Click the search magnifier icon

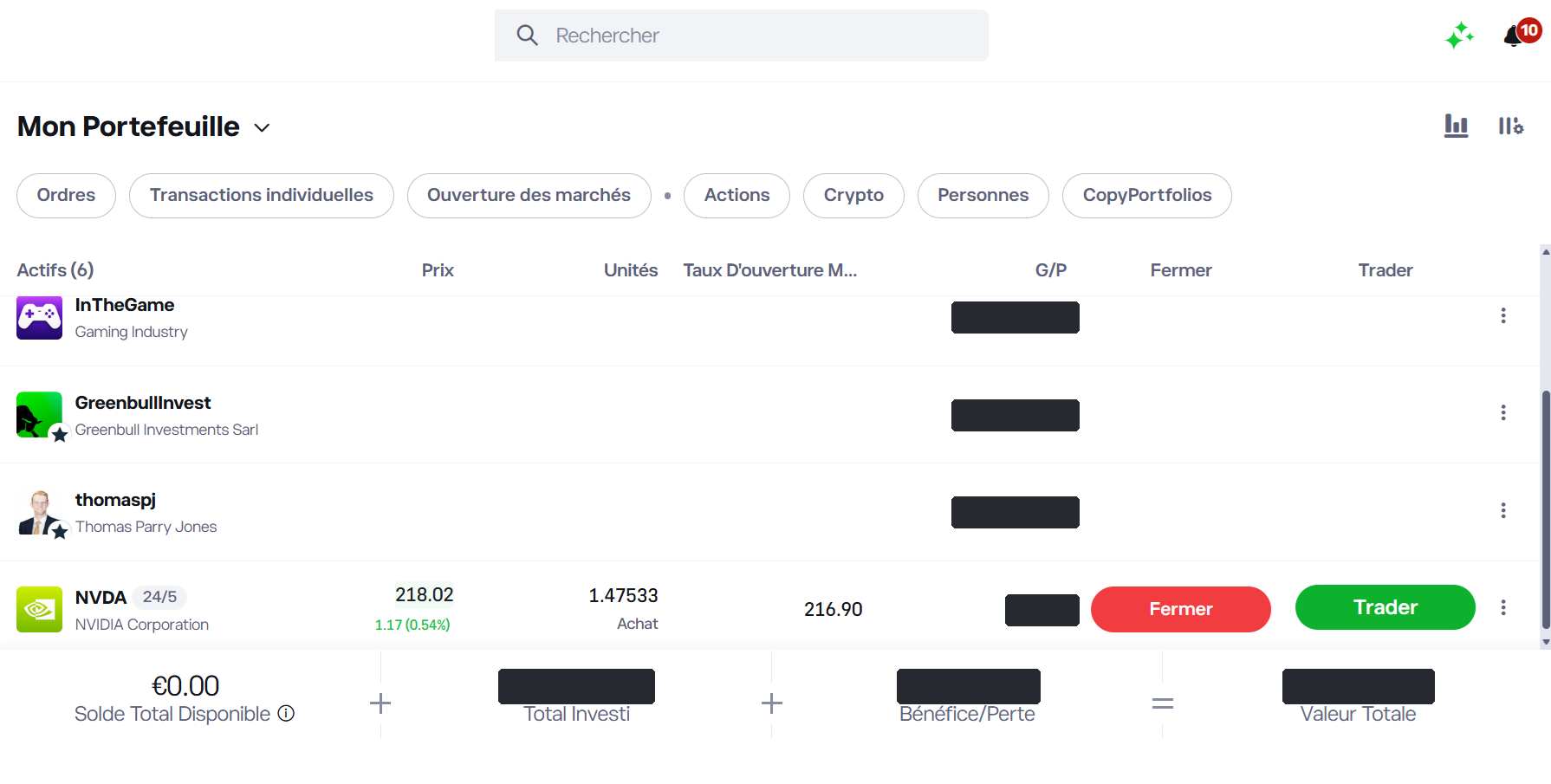[x=527, y=36]
